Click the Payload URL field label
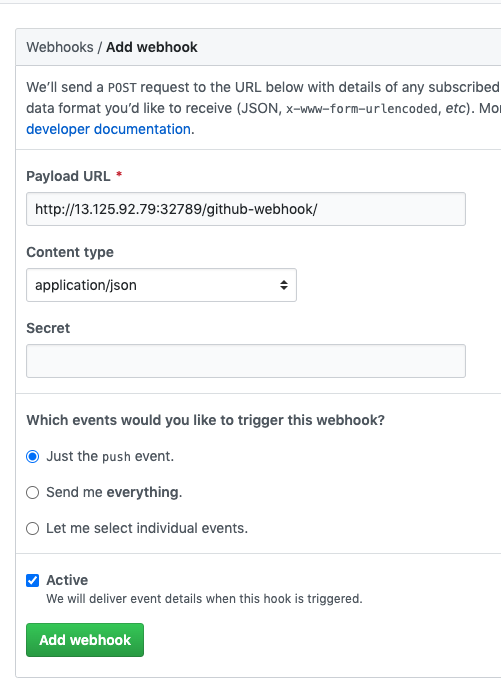501x689 pixels. (x=68, y=176)
